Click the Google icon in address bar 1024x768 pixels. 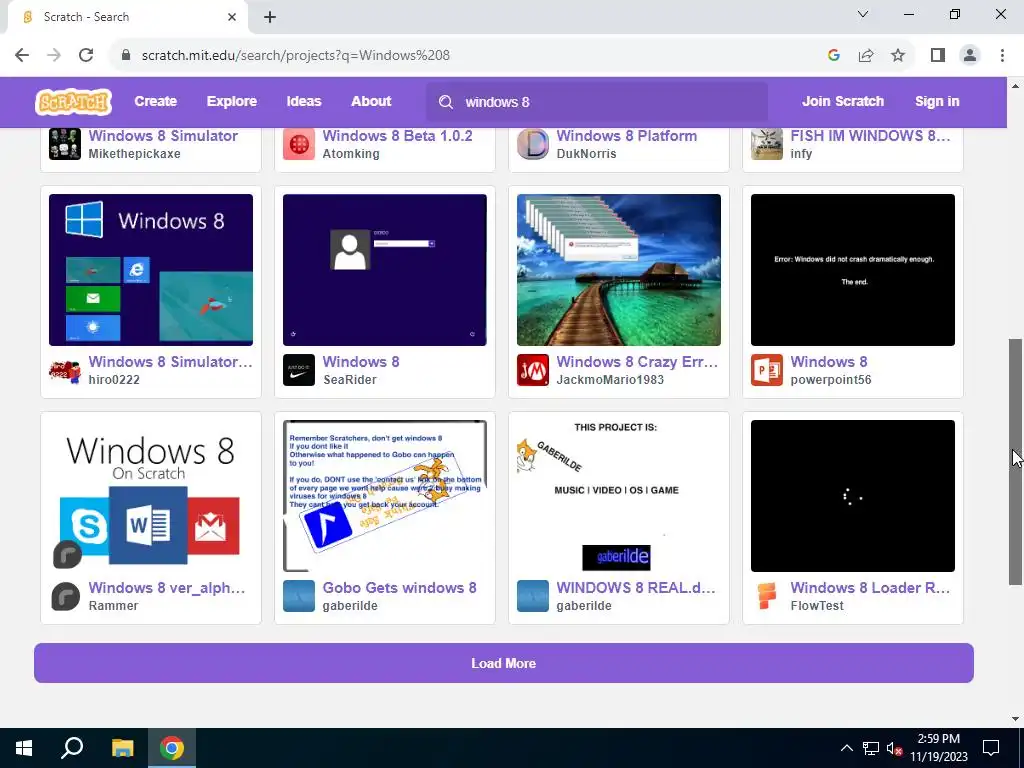[833, 56]
